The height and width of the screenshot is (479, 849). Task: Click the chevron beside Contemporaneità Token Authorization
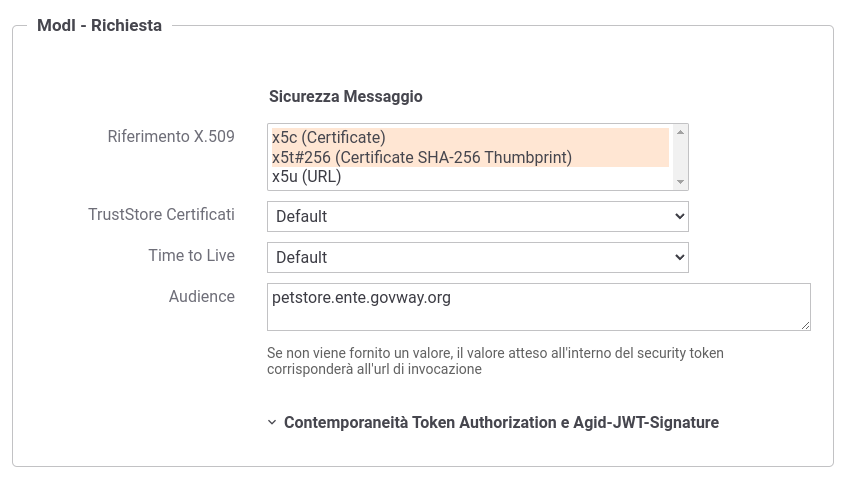click(x=272, y=422)
